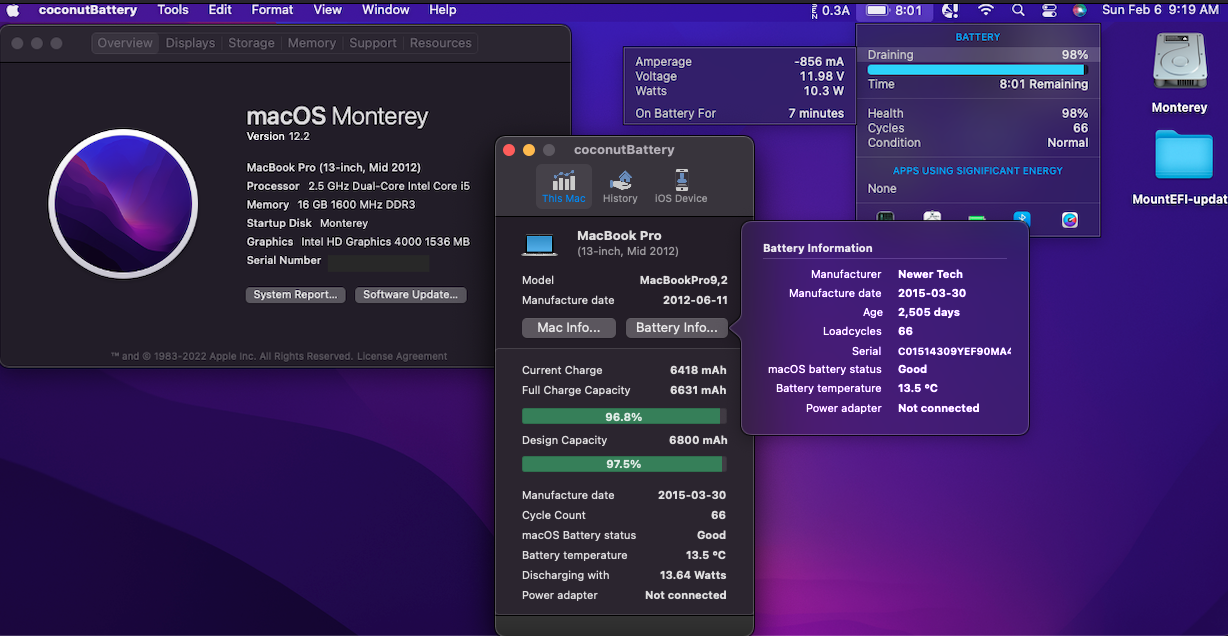
Task: Click the Cycle Count 66 value in coconutBattery
Action: (x=718, y=515)
